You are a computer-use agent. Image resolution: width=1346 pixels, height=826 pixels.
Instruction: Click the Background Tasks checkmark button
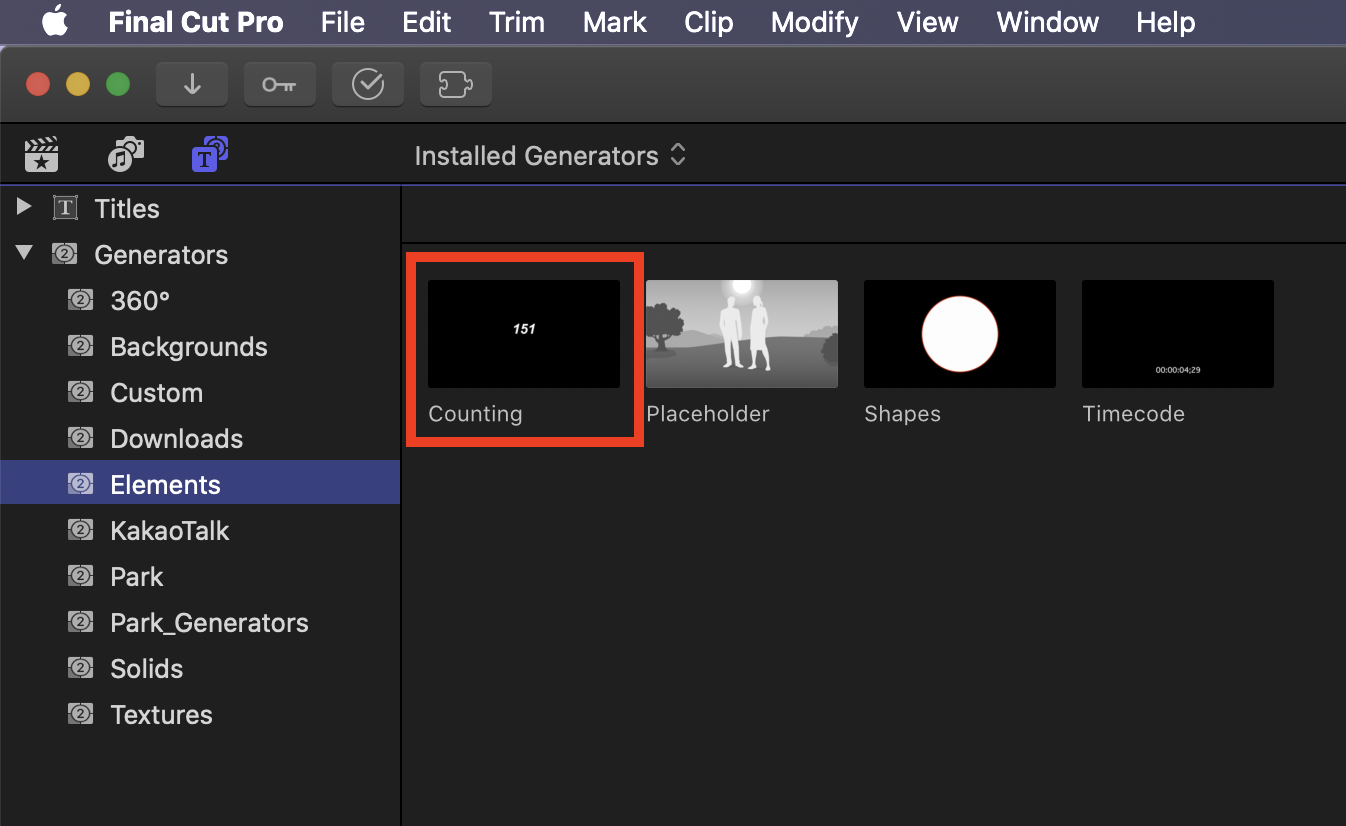coord(368,84)
